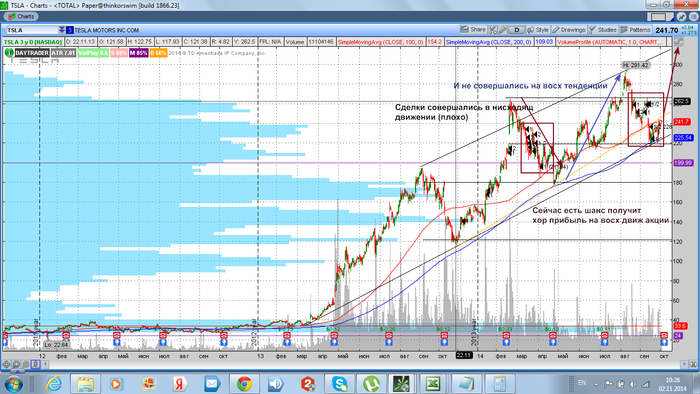Click the lightbulb event icon below фев 14

(506, 342)
